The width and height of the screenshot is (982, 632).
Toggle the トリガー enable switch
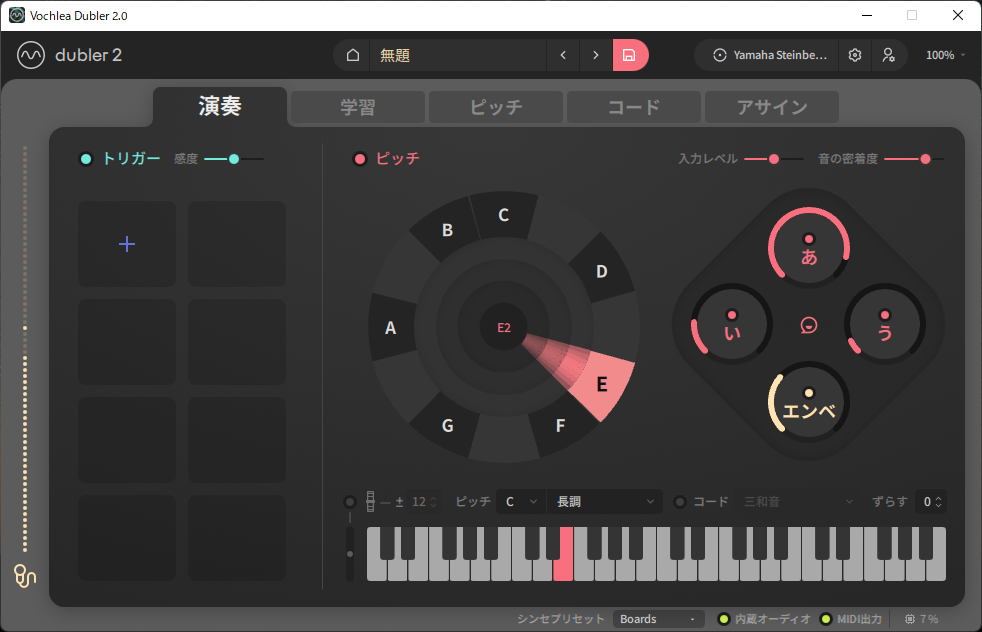point(86,158)
